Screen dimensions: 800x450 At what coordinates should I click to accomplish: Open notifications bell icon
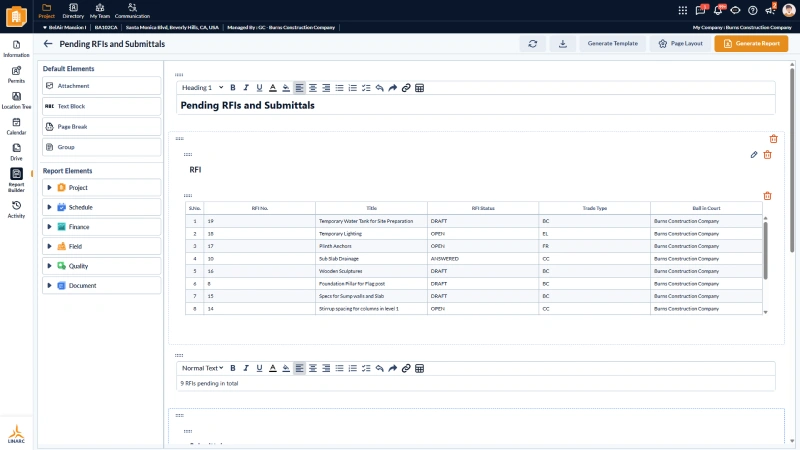[718, 10]
